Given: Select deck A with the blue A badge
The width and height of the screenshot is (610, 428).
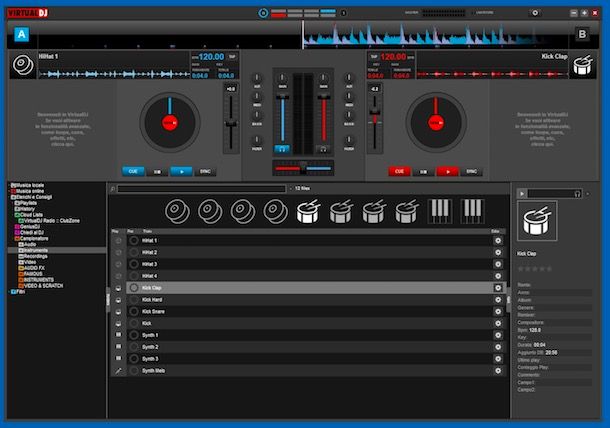Looking at the screenshot, I should point(22,34).
